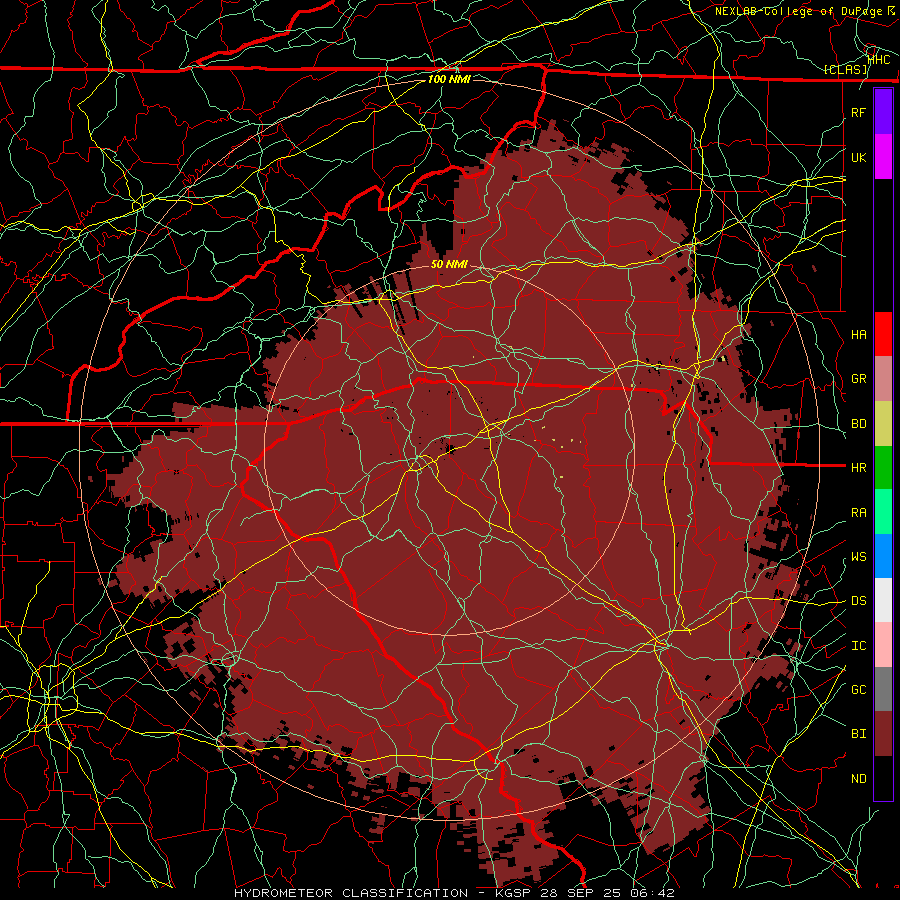Click the BI dark red legend swatch
Viewport: 900px width, 900px height.
[883, 734]
